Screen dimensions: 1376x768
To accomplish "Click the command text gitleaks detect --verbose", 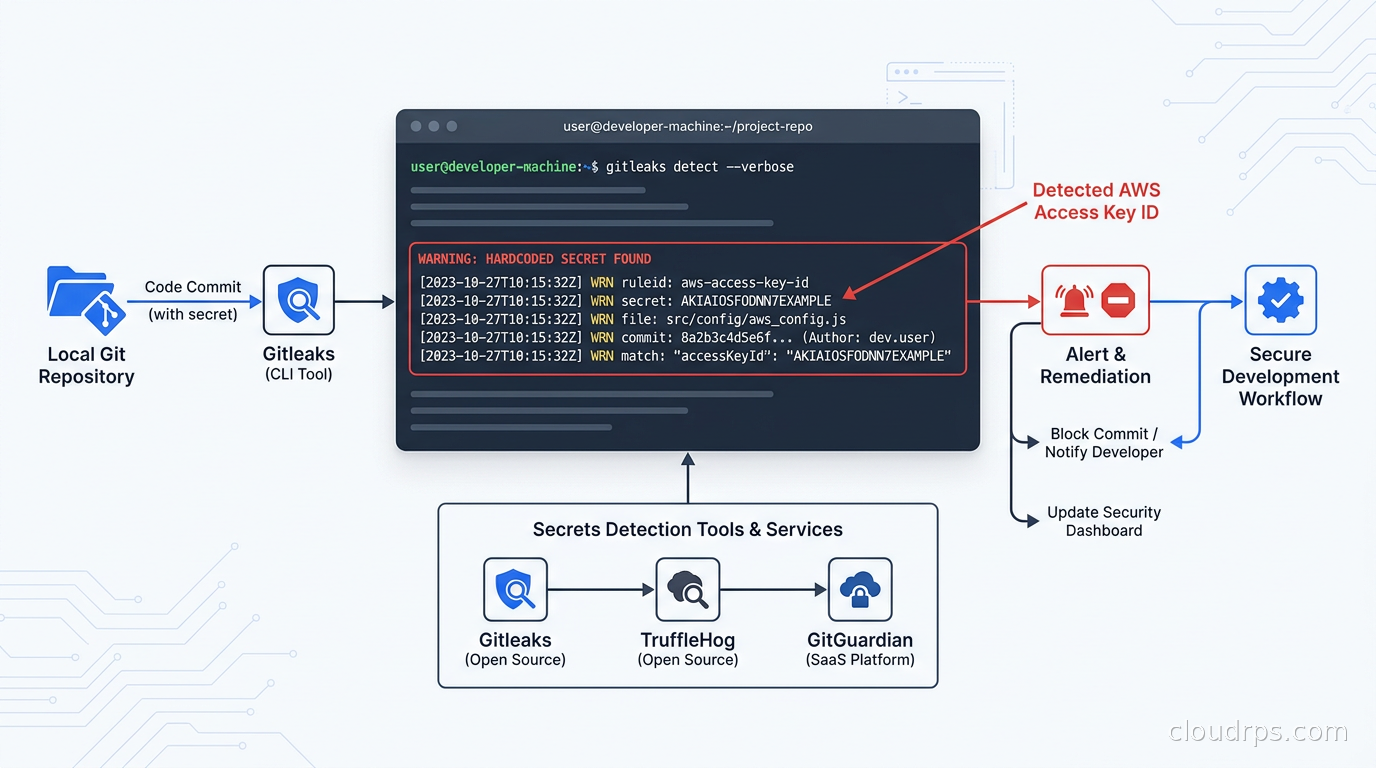I will (x=700, y=167).
